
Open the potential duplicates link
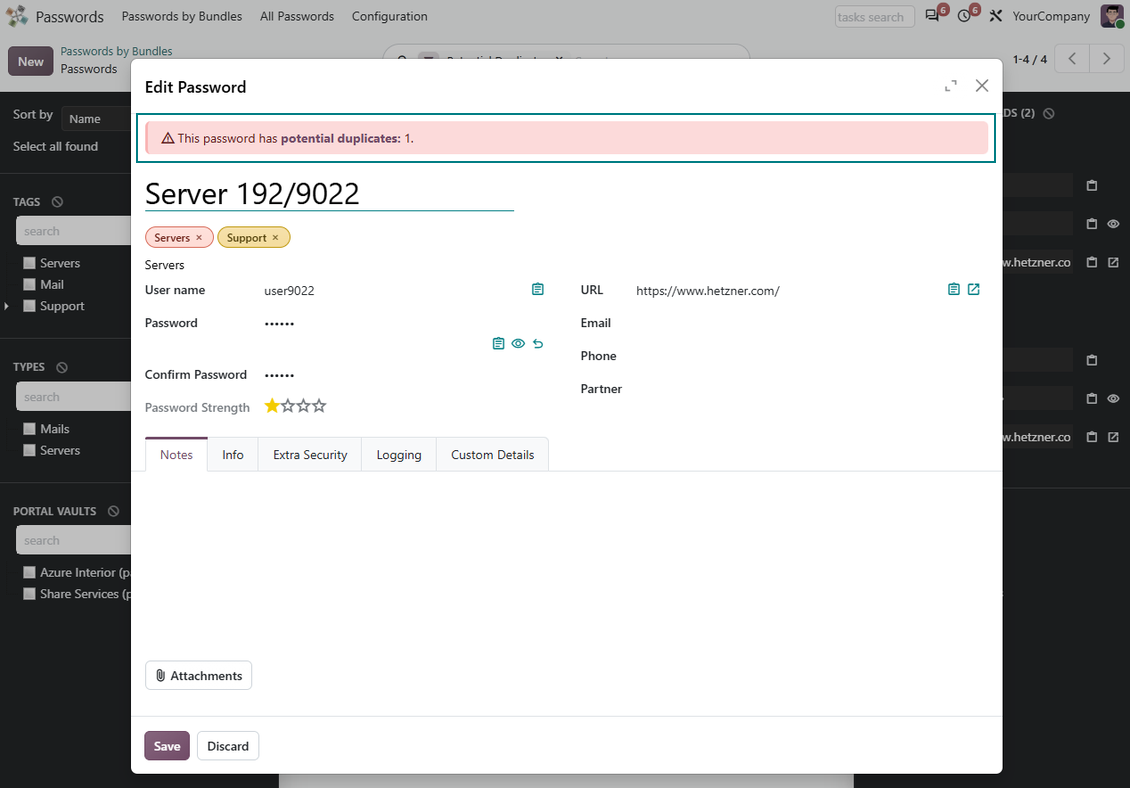(340, 138)
